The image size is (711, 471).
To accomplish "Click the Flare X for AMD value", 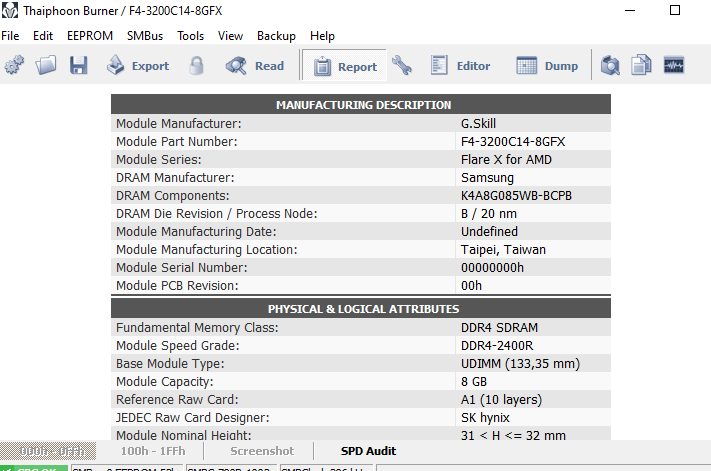I will tap(506, 160).
